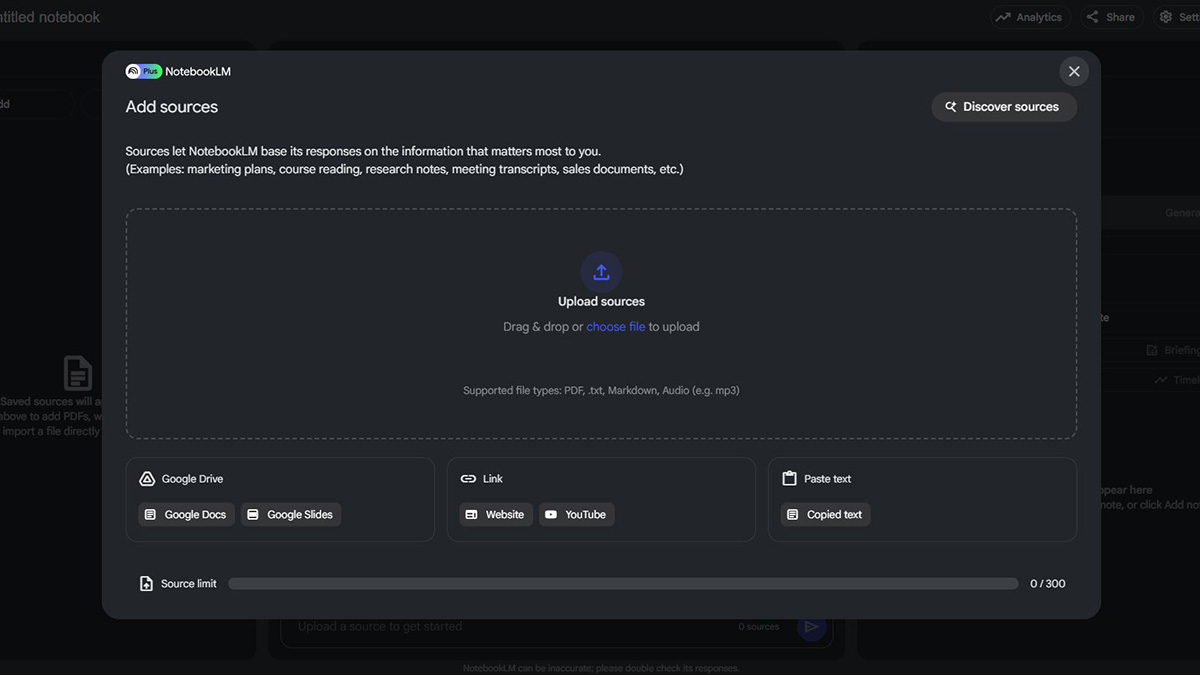
Task: Open Analytics in the notebook header
Action: (x=1031, y=17)
